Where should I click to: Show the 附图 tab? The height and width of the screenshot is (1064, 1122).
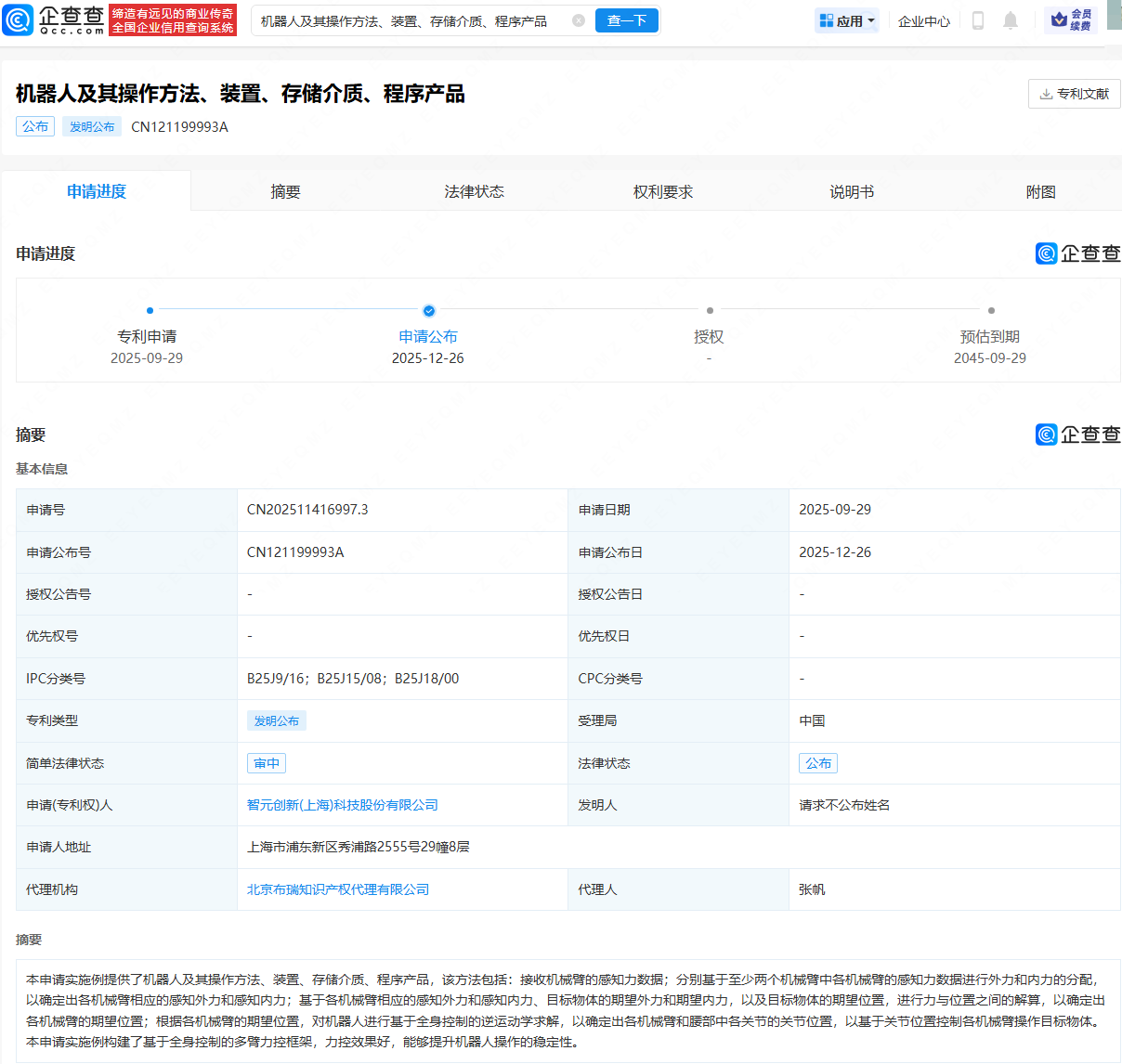[1040, 191]
